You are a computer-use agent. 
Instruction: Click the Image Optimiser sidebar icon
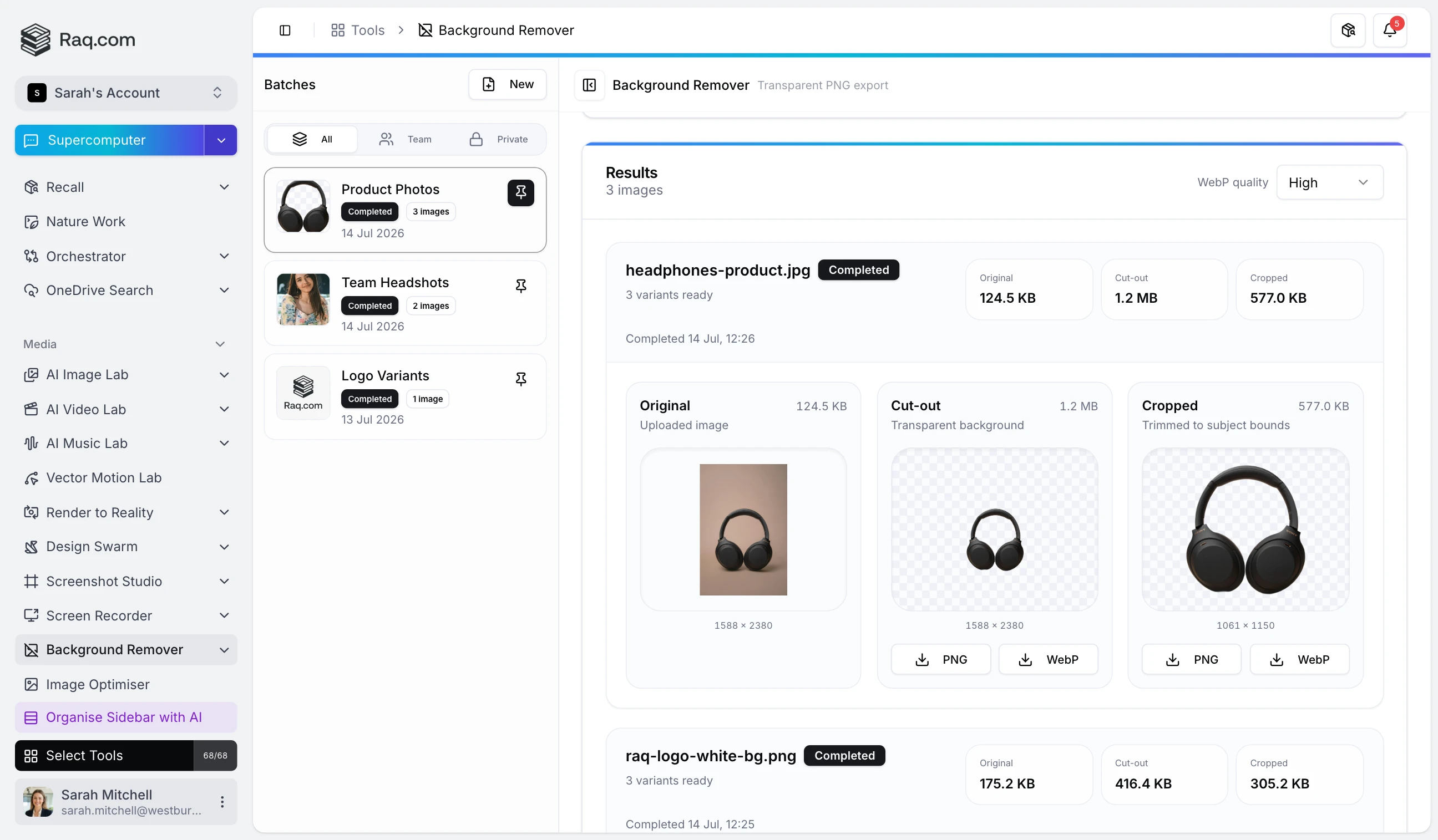31,684
